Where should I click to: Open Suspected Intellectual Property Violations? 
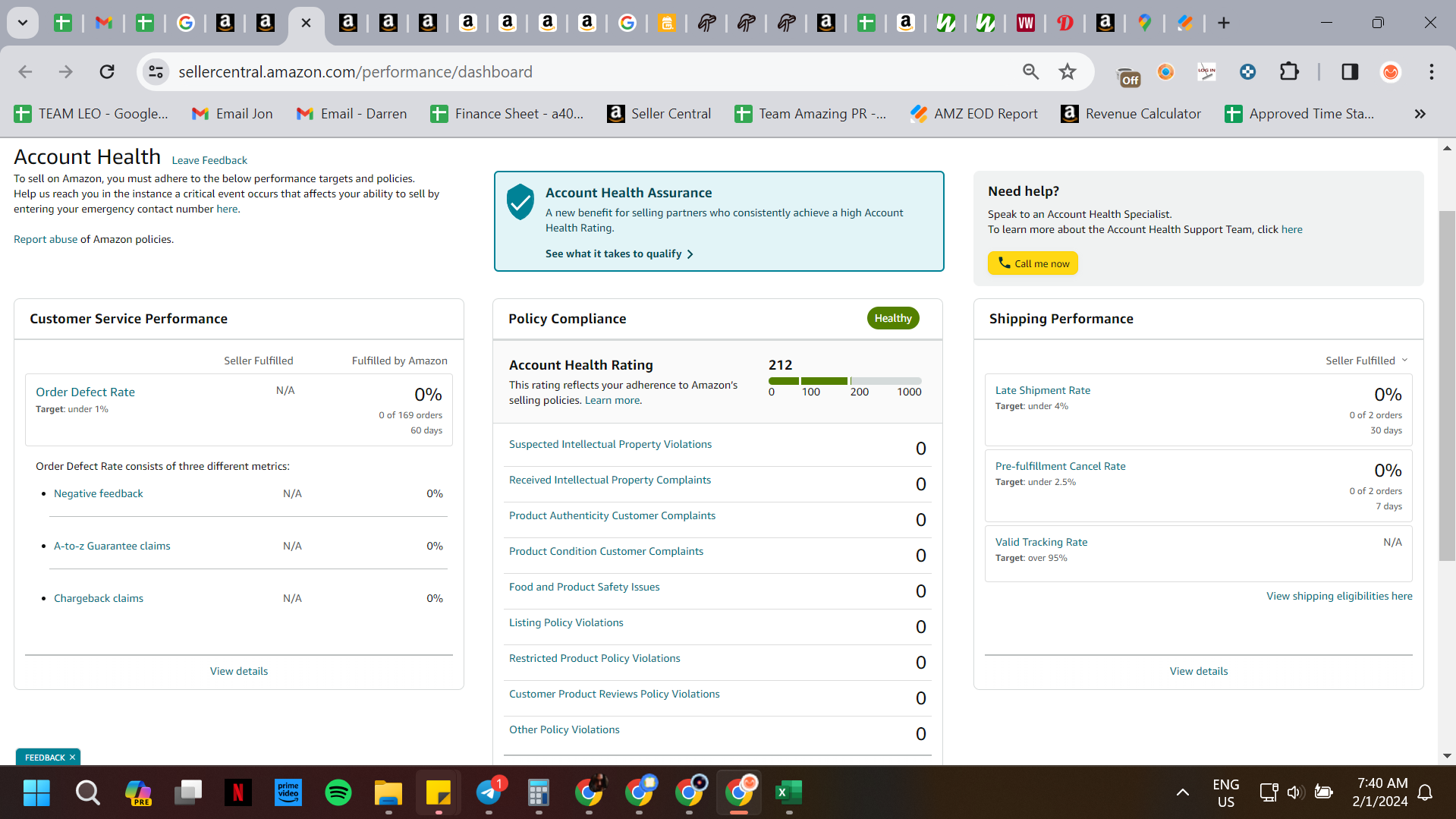tap(611, 444)
